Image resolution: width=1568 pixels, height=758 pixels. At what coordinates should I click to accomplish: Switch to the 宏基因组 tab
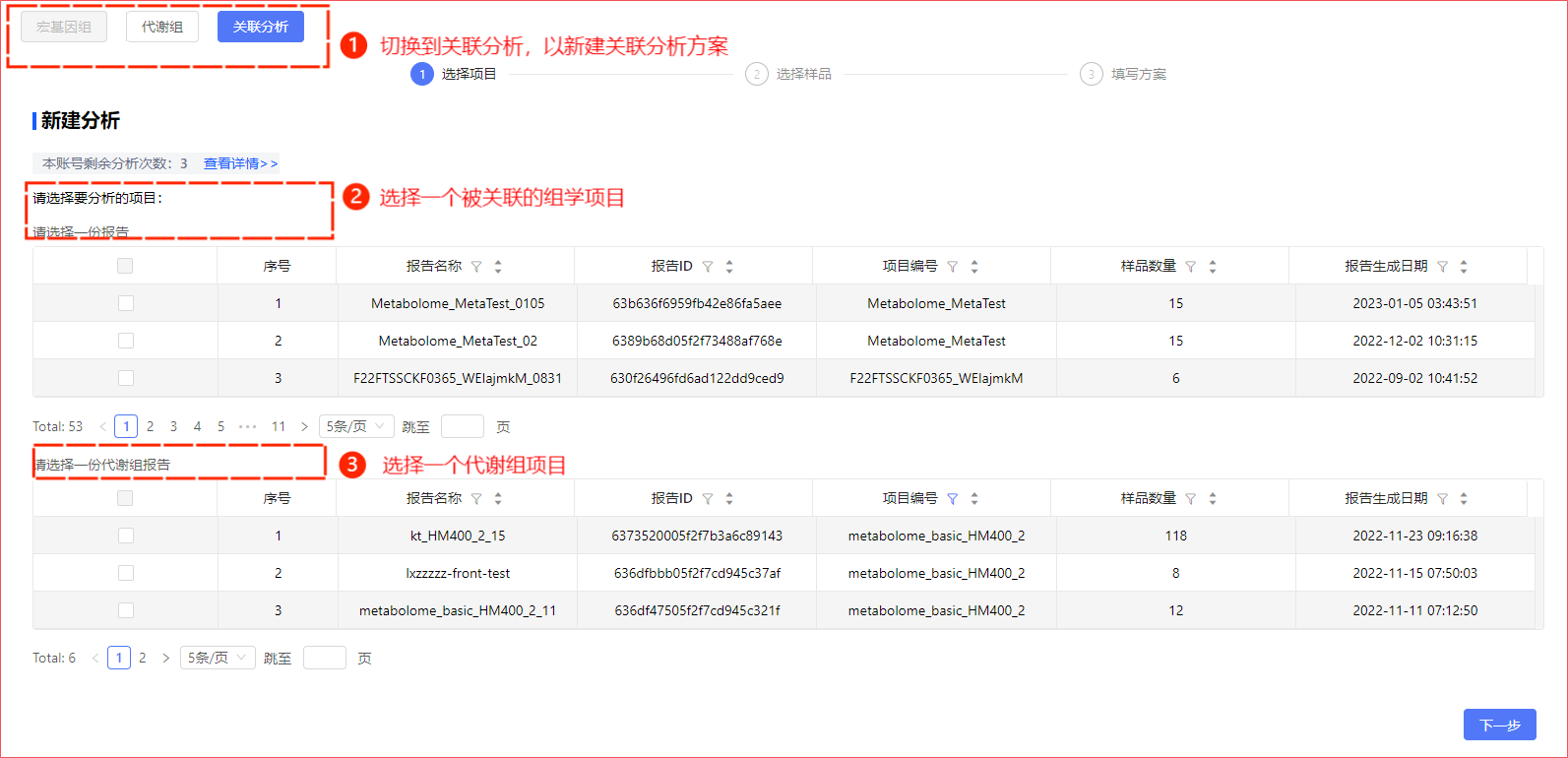coord(64,27)
